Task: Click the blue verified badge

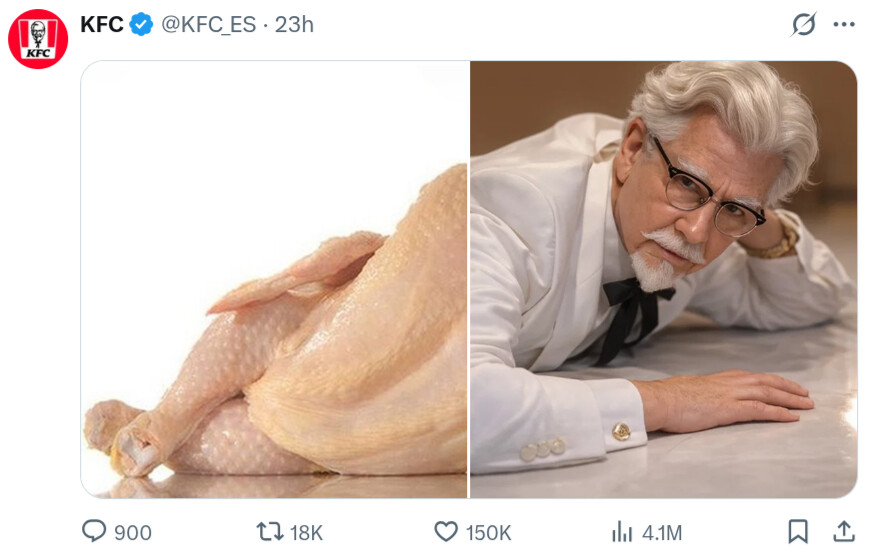Action: 141,25
